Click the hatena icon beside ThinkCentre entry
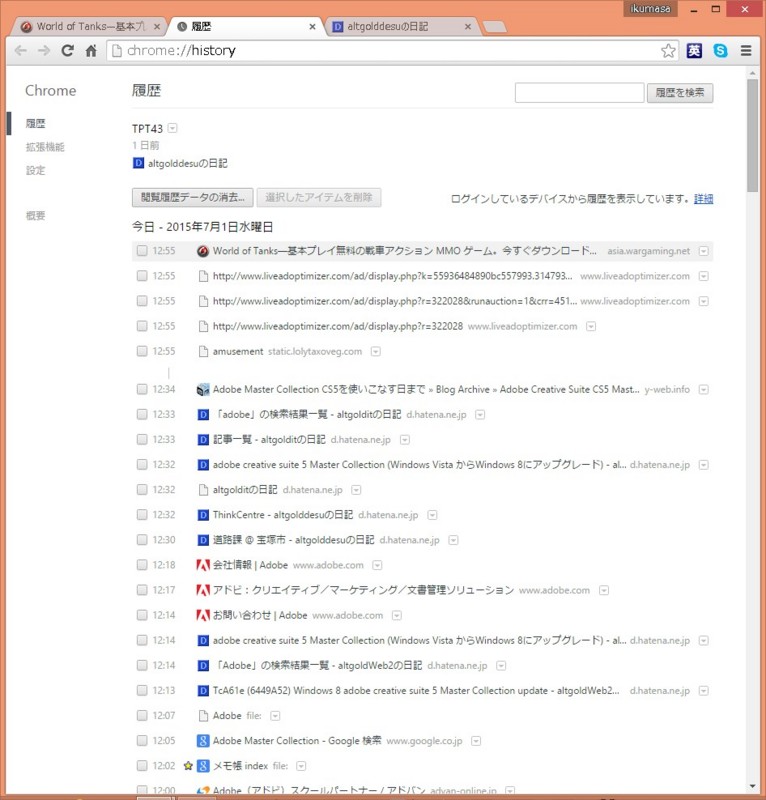This screenshot has height=800, width=766. pos(203,515)
